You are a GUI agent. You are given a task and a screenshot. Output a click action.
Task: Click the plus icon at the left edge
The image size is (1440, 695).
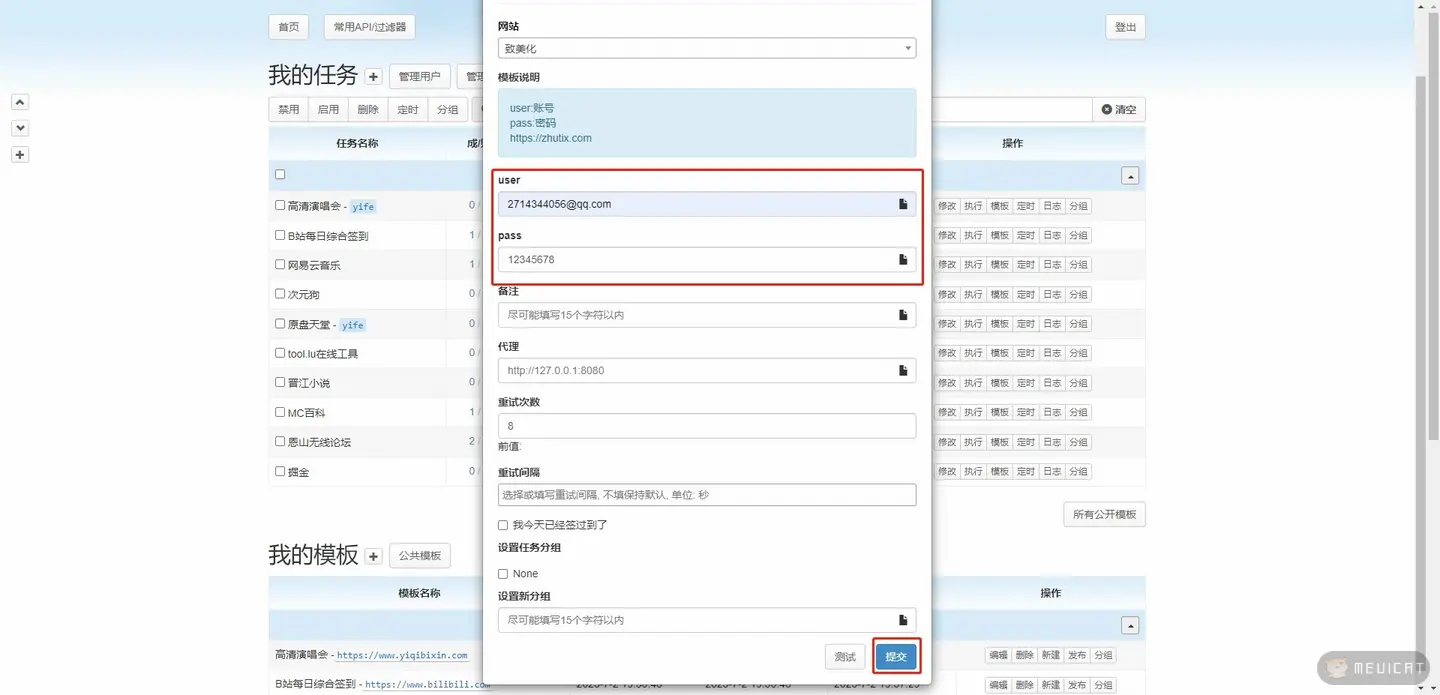pyautogui.click(x=20, y=155)
